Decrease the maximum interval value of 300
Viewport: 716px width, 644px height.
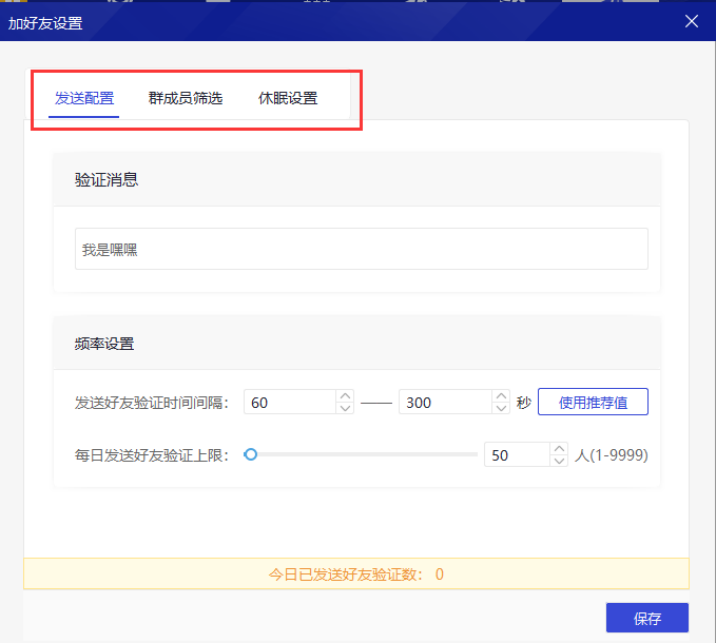(x=501, y=408)
